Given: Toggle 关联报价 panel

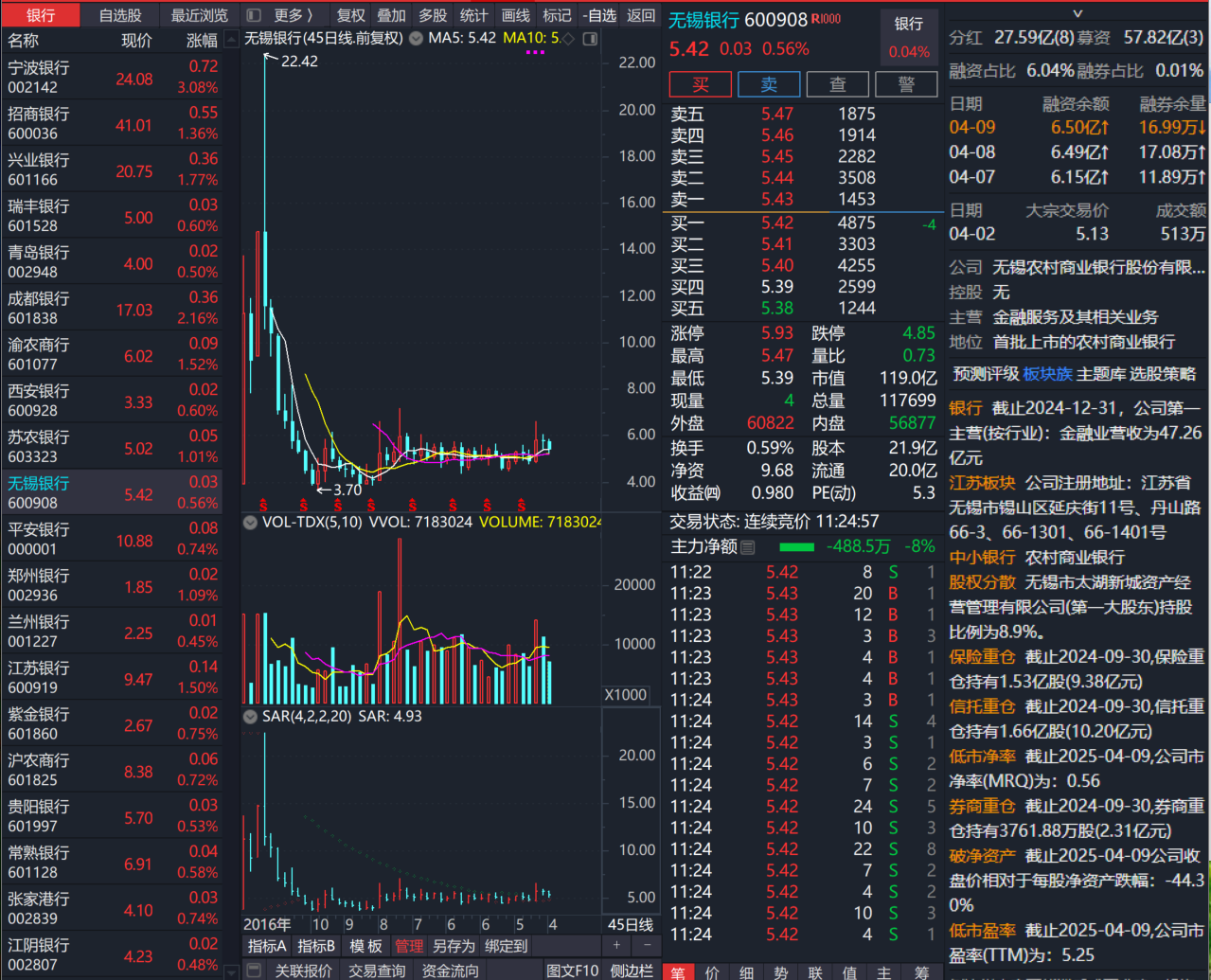Looking at the screenshot, I should (303, 971).
